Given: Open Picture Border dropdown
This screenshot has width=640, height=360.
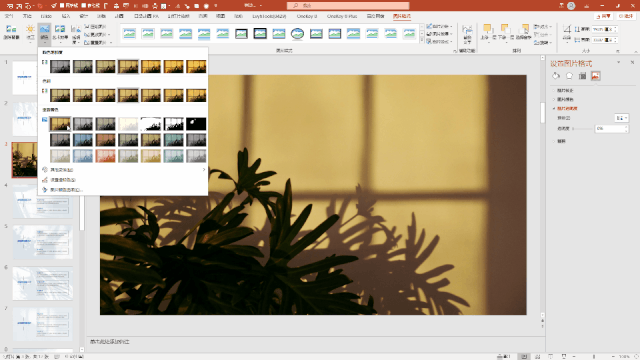Looking at the screenshot, I should coord(440,26).
